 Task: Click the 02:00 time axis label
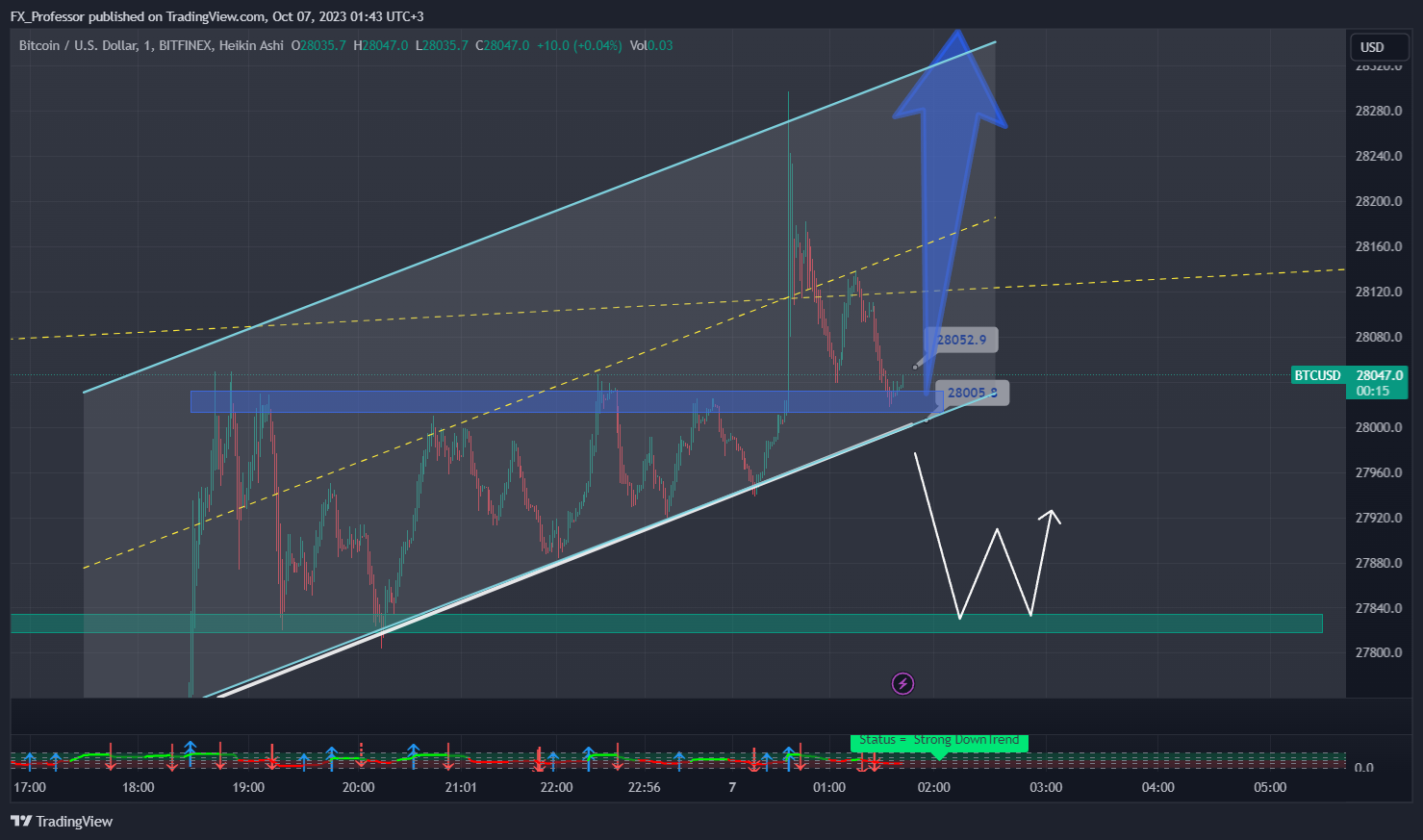pyautogui.click(x=933, y=787)
